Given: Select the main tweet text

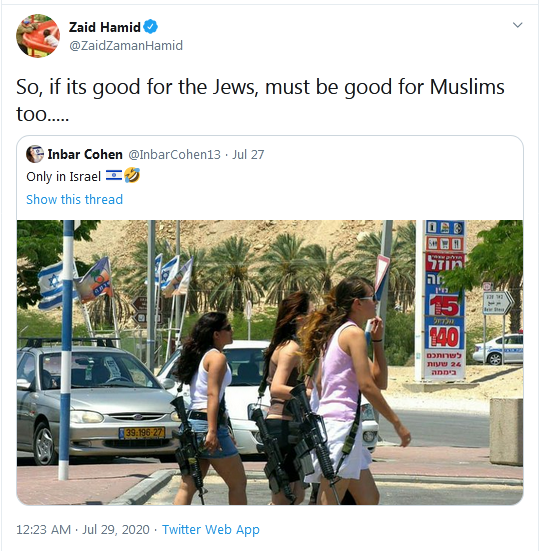Looking at the screenshot, I should point(260,100).
